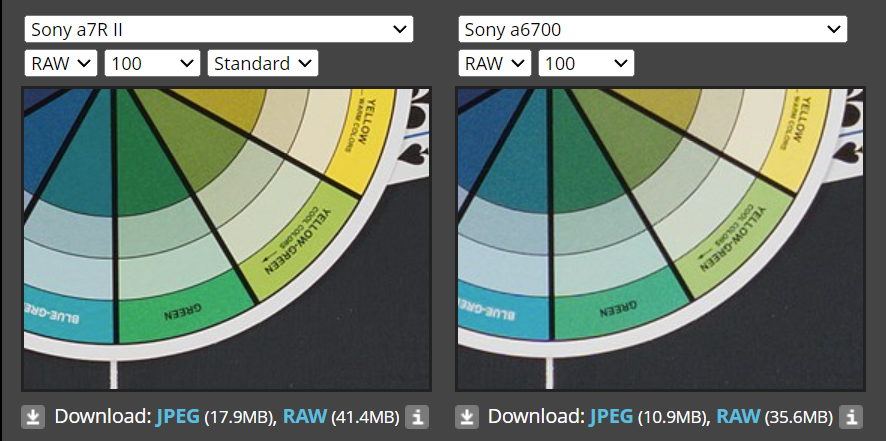Click the YELLOW-GREEN segment in the a6700 image
Screen dimensions: 886x441
pos(725,240)
